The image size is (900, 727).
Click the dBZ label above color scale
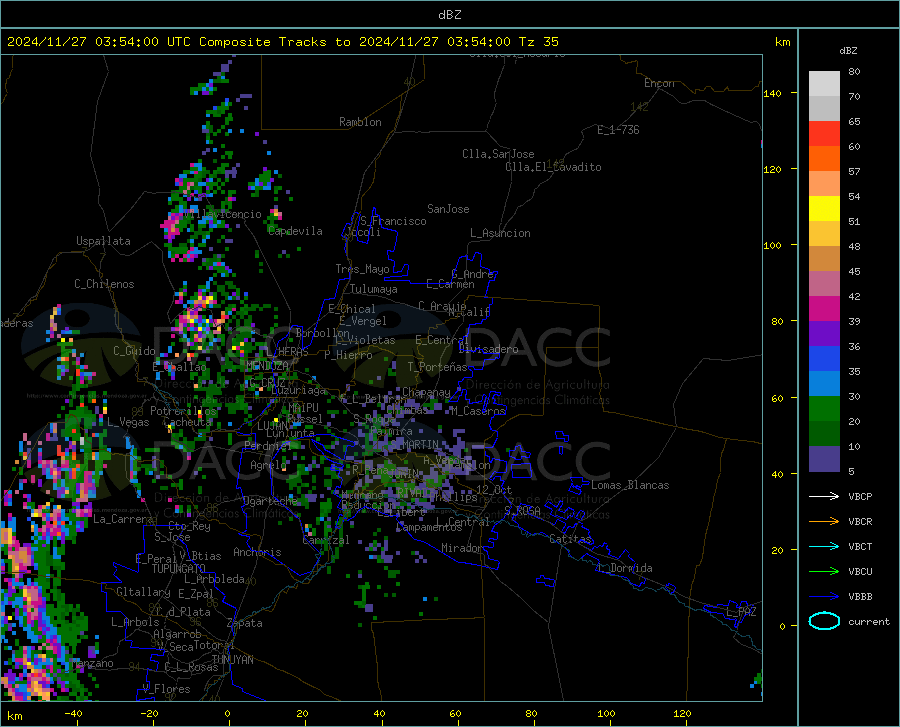pyautogui.click(x=848, y=50)
